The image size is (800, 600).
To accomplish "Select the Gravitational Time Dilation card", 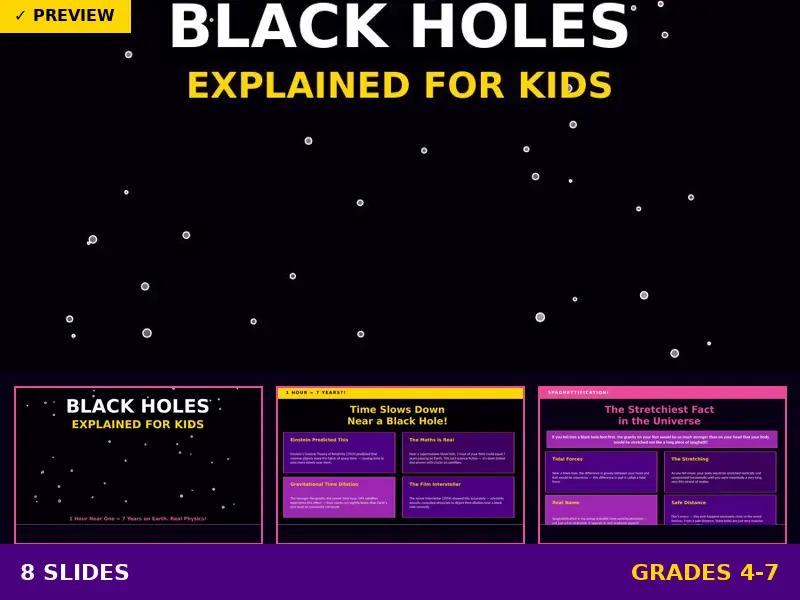I will tap(339, 497).
